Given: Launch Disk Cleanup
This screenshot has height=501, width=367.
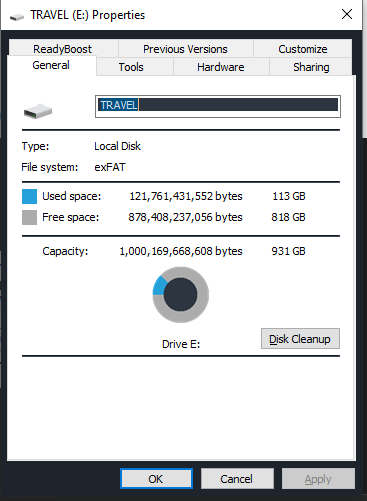Looking at the screenshot, I should 300,339.
